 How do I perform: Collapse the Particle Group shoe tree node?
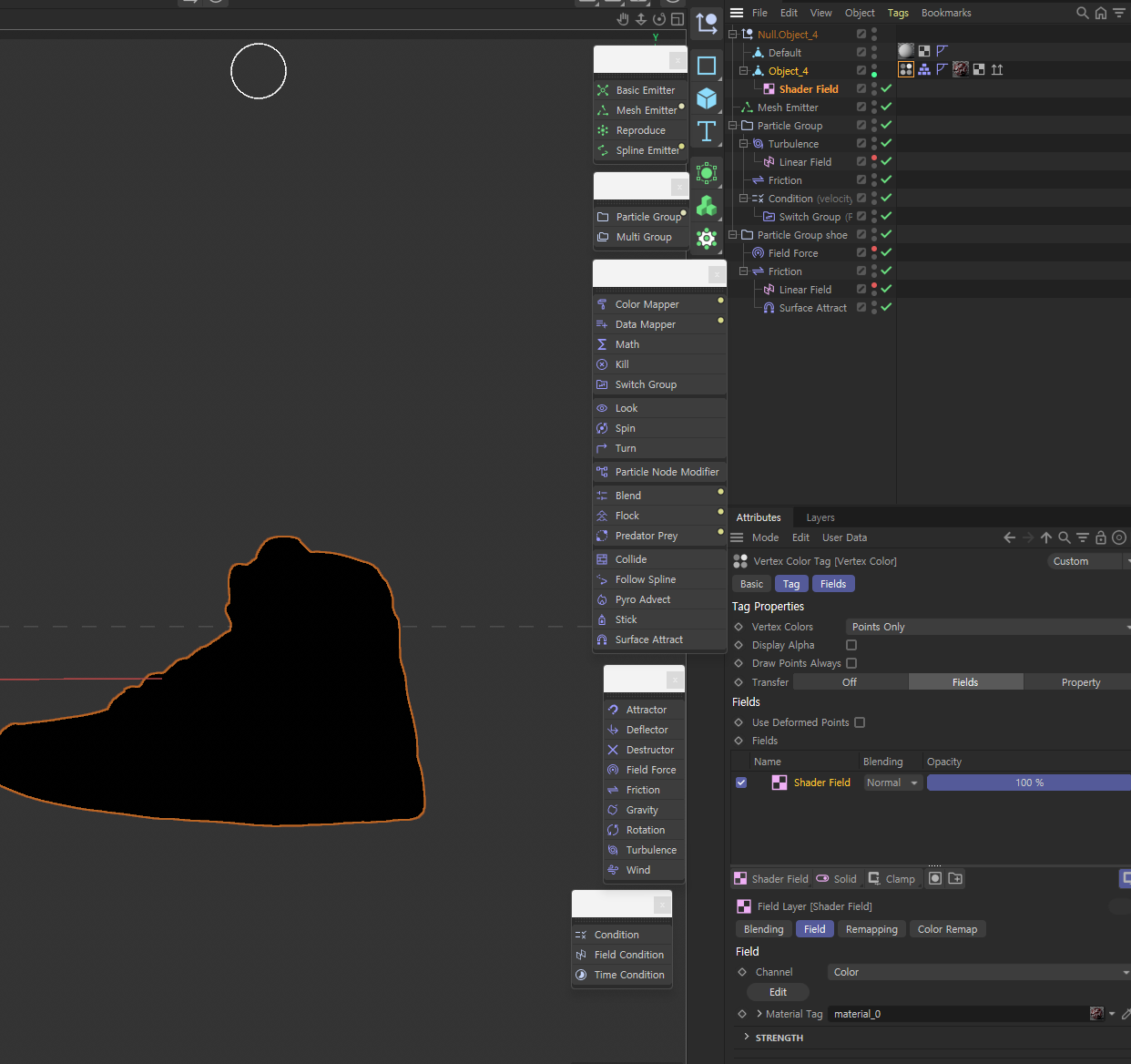click(733, 235)
